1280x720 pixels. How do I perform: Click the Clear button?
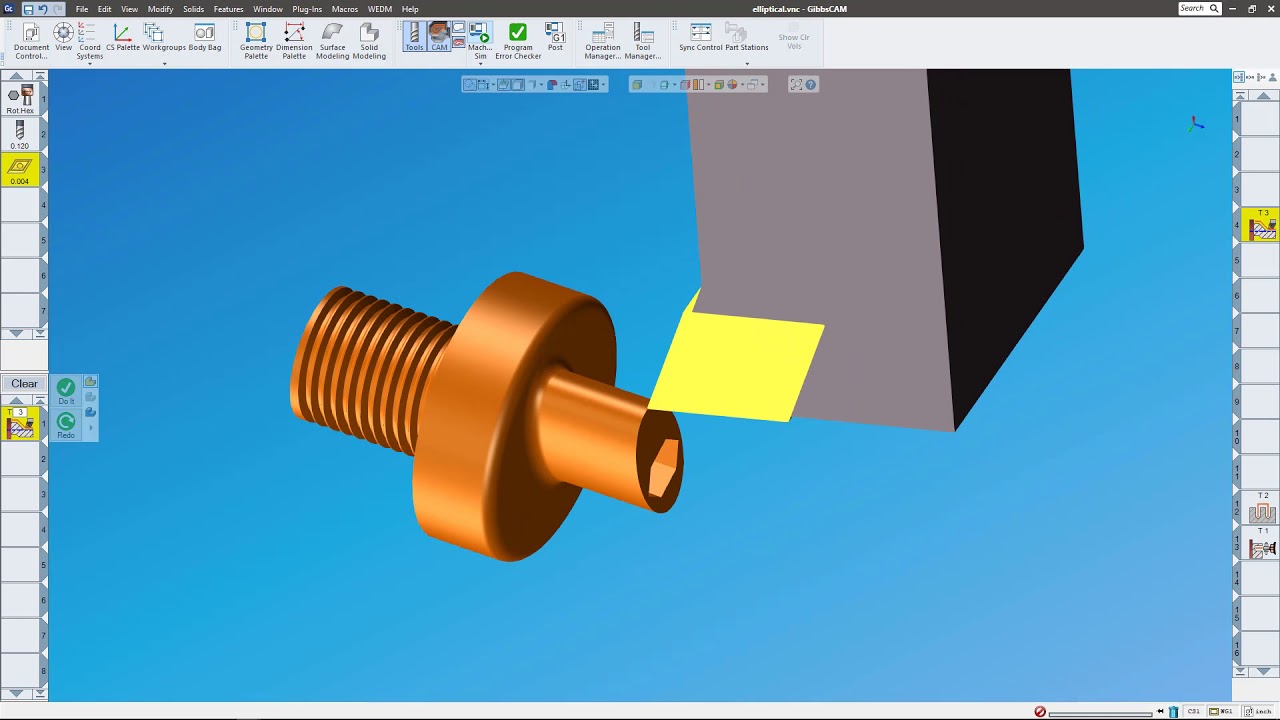point(24,383)
